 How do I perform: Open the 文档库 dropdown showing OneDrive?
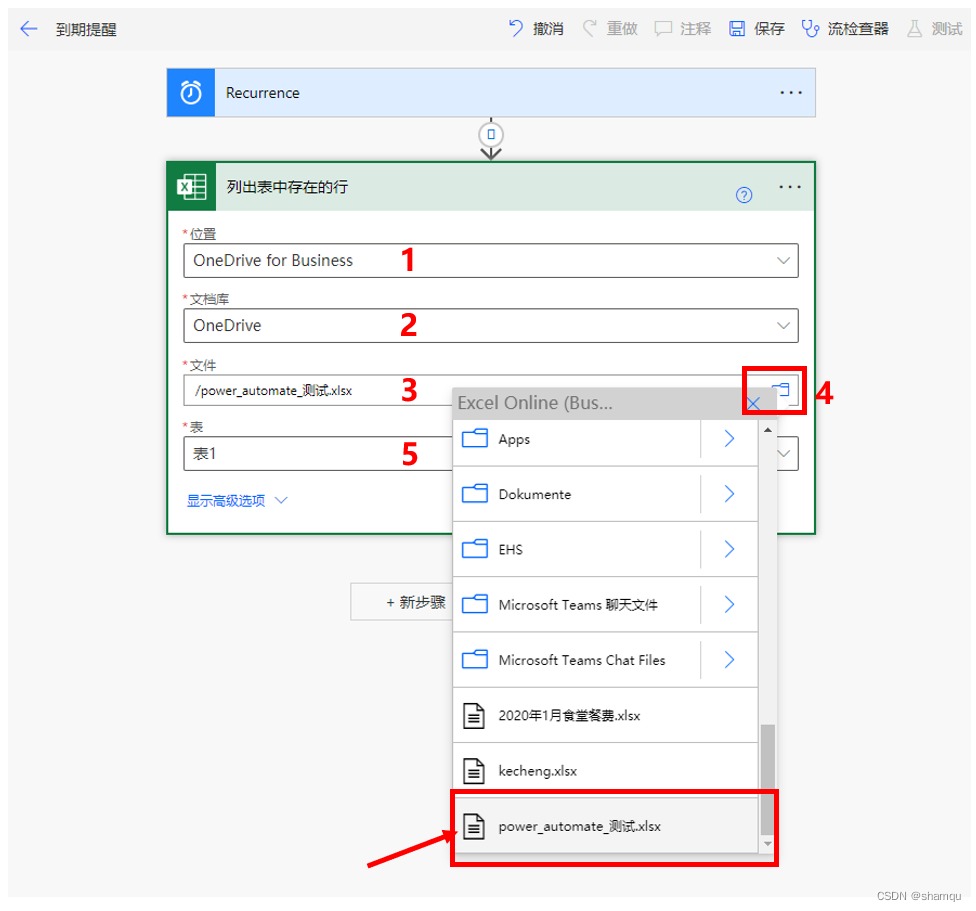pyautogui.click(x=491, y=325)
